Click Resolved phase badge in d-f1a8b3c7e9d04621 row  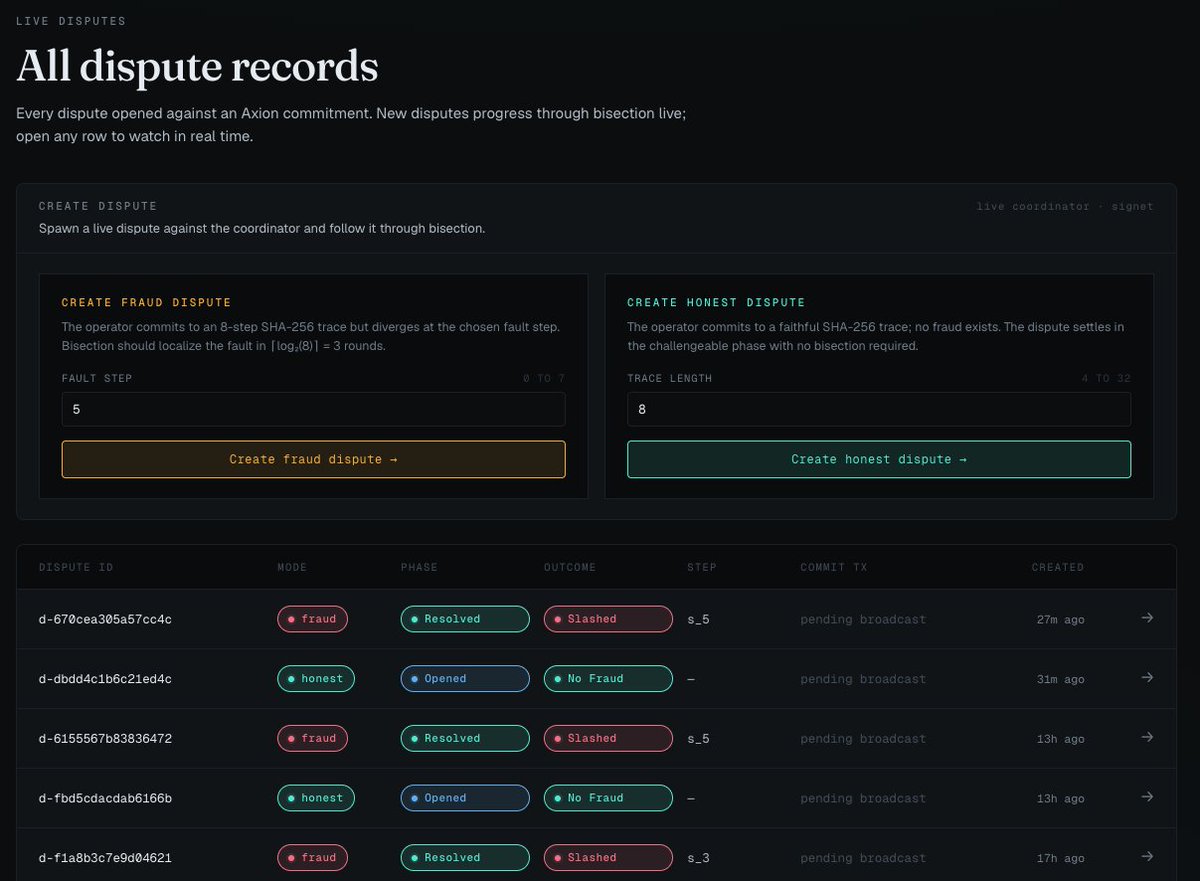click(465, 858)
